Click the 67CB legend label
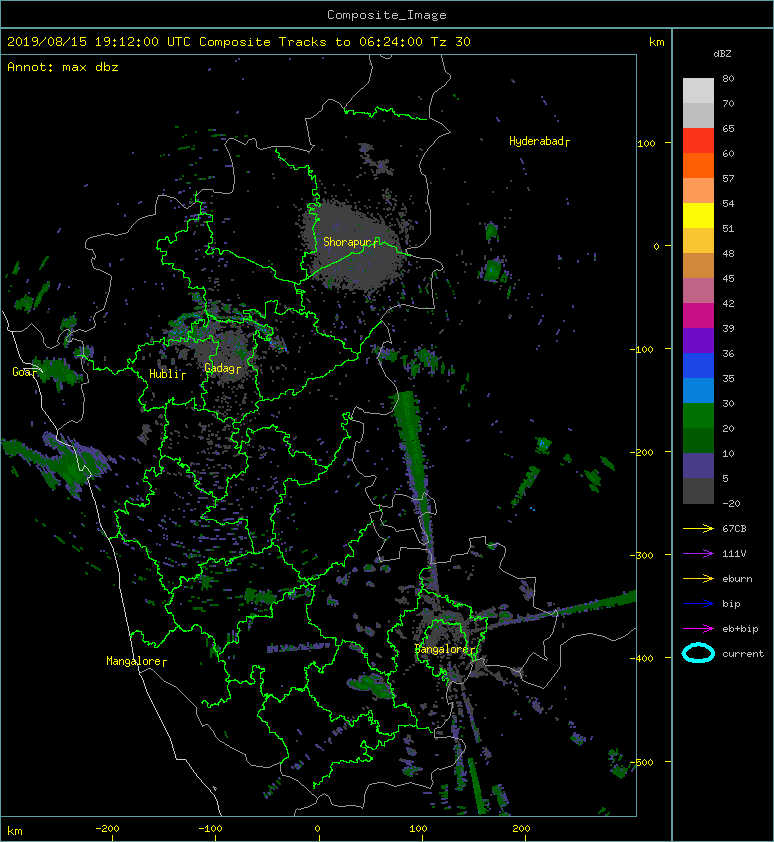The width and height of the screenshot is (774, 842). point(734,528)
